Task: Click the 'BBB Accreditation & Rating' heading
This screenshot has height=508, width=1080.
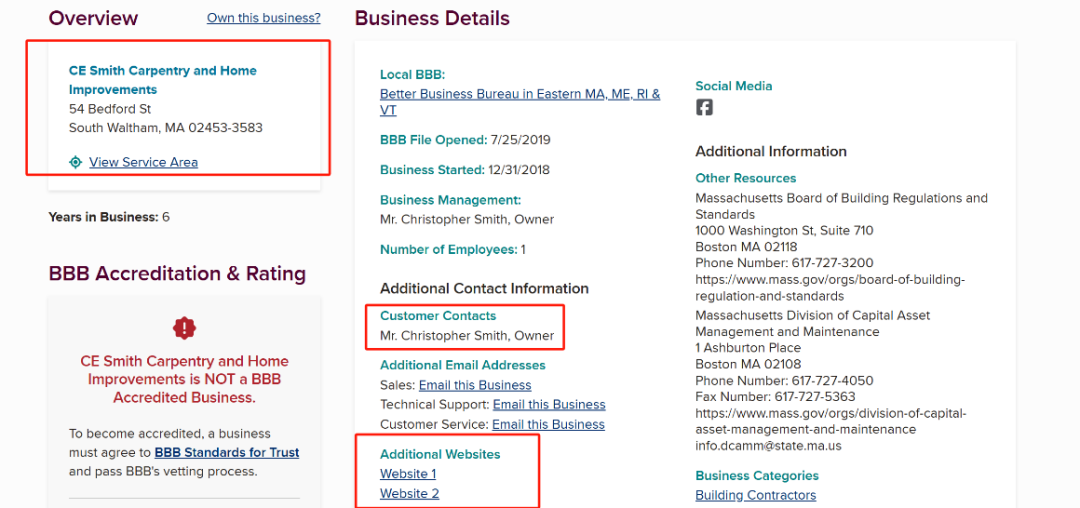Action: point(177,273)
